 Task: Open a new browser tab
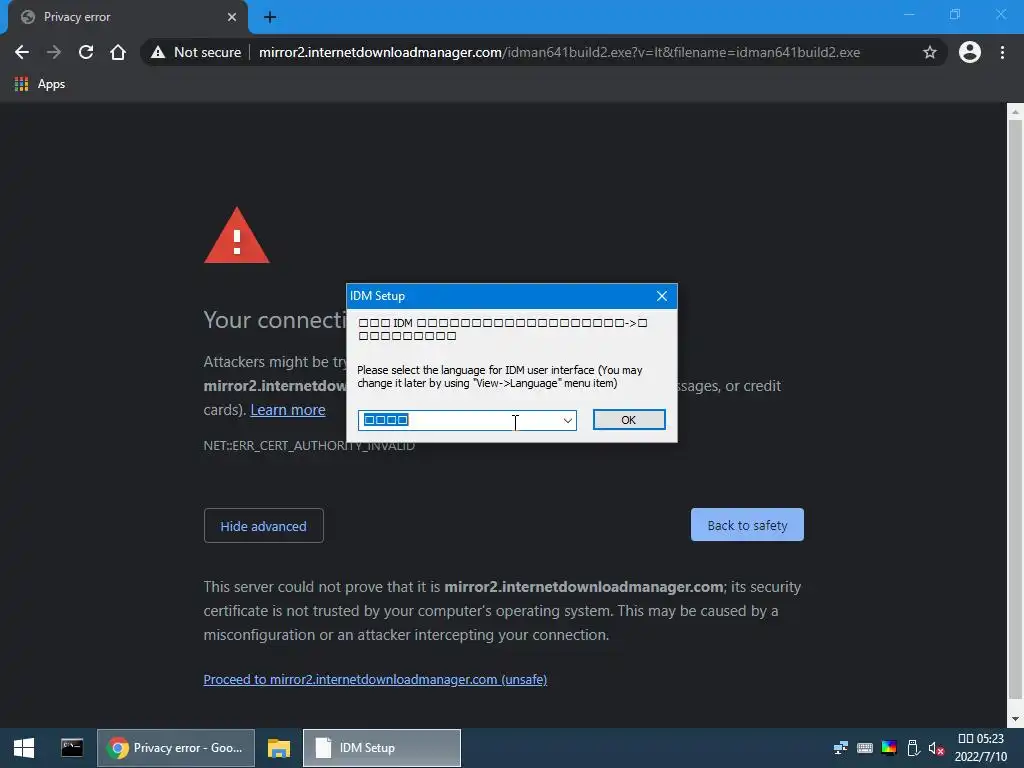click(x=270, y=17)
